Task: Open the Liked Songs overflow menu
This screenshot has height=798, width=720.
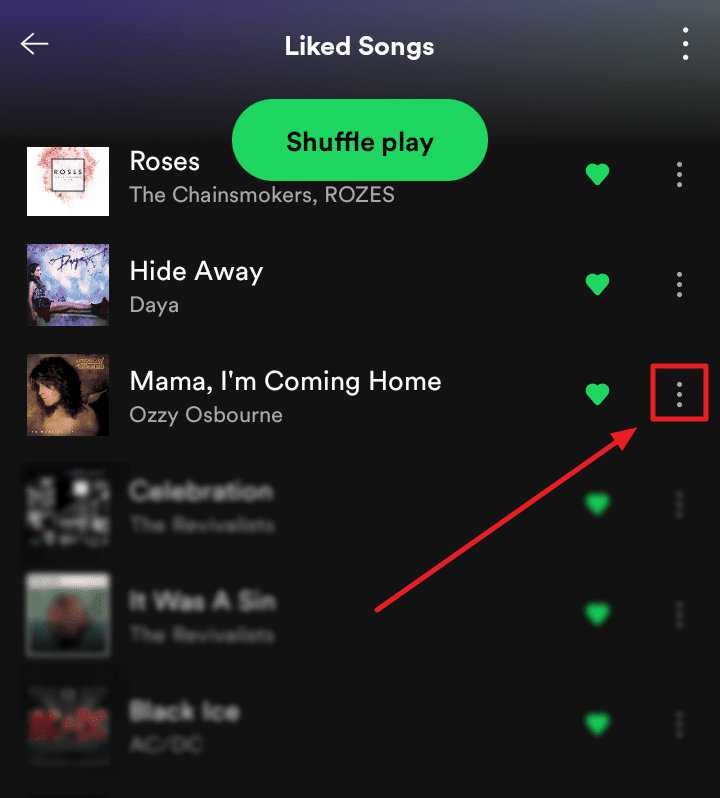Action: coord(685,44)
